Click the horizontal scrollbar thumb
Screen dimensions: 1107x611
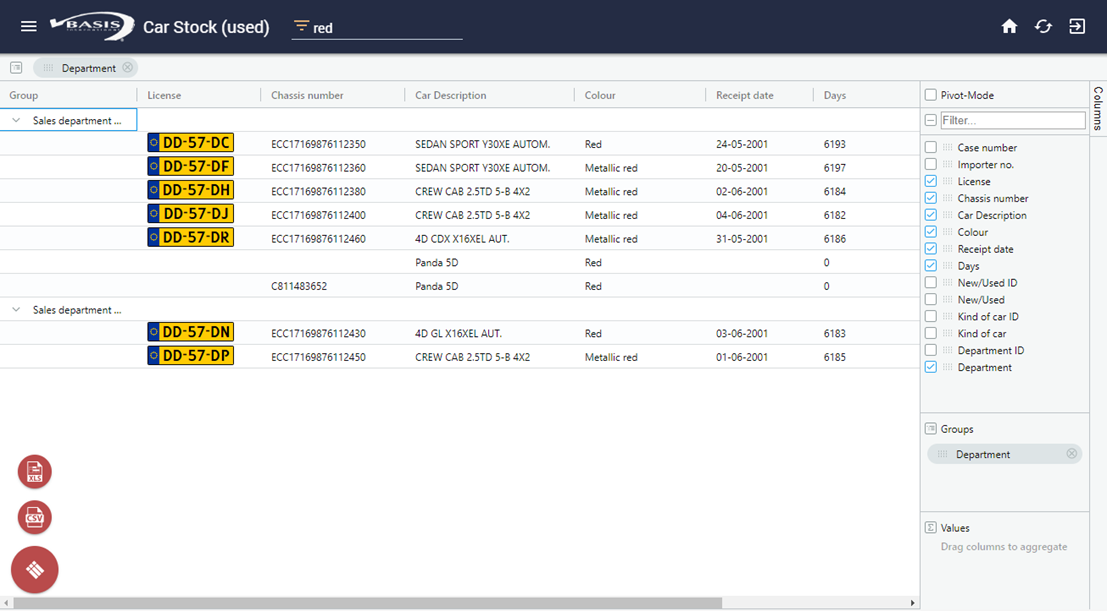click(x=367, y=603)
